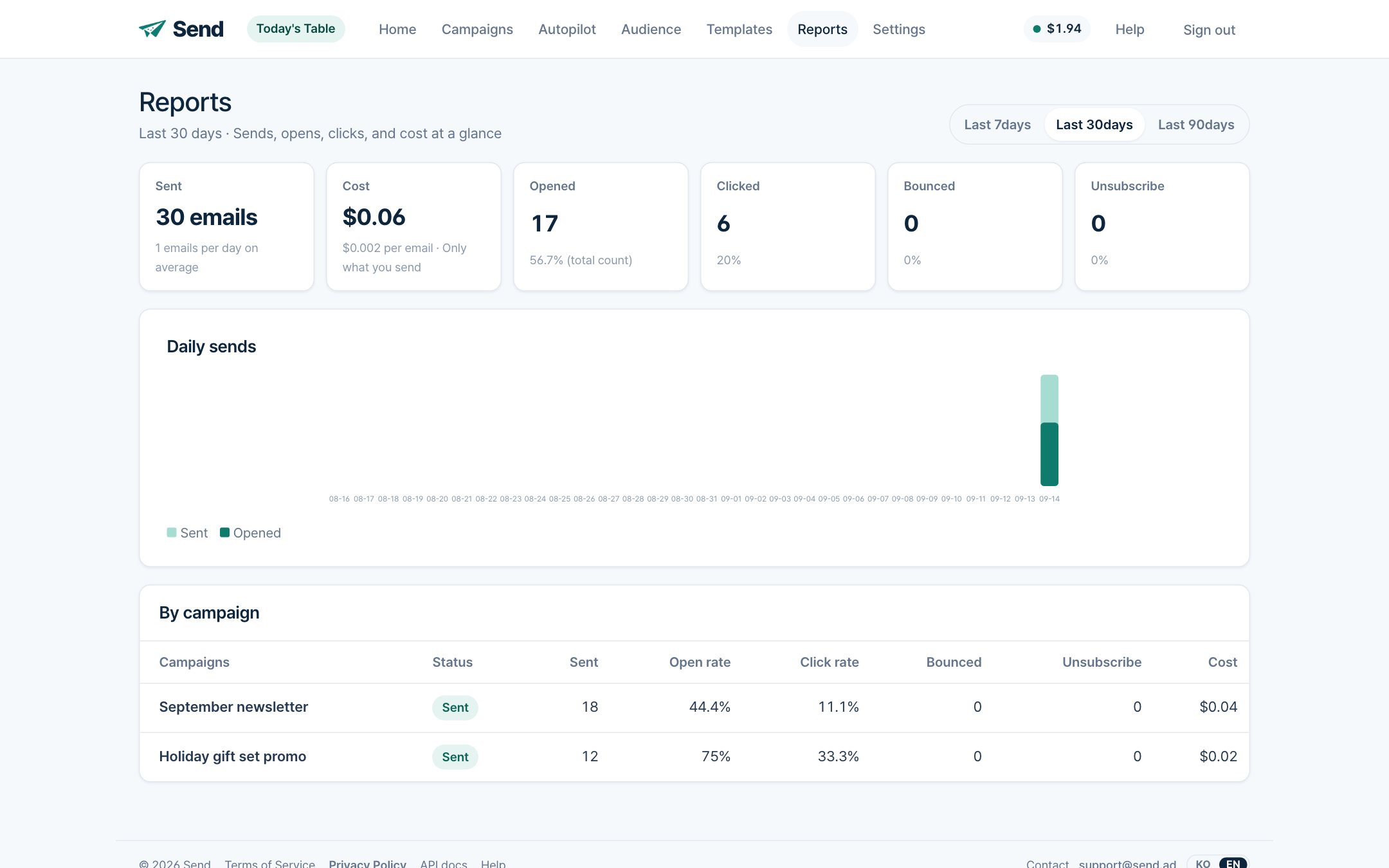Viewport: 1389px width, 868px height.
Task: Go to the Autopilot page
Action: (x=567, y=29)
